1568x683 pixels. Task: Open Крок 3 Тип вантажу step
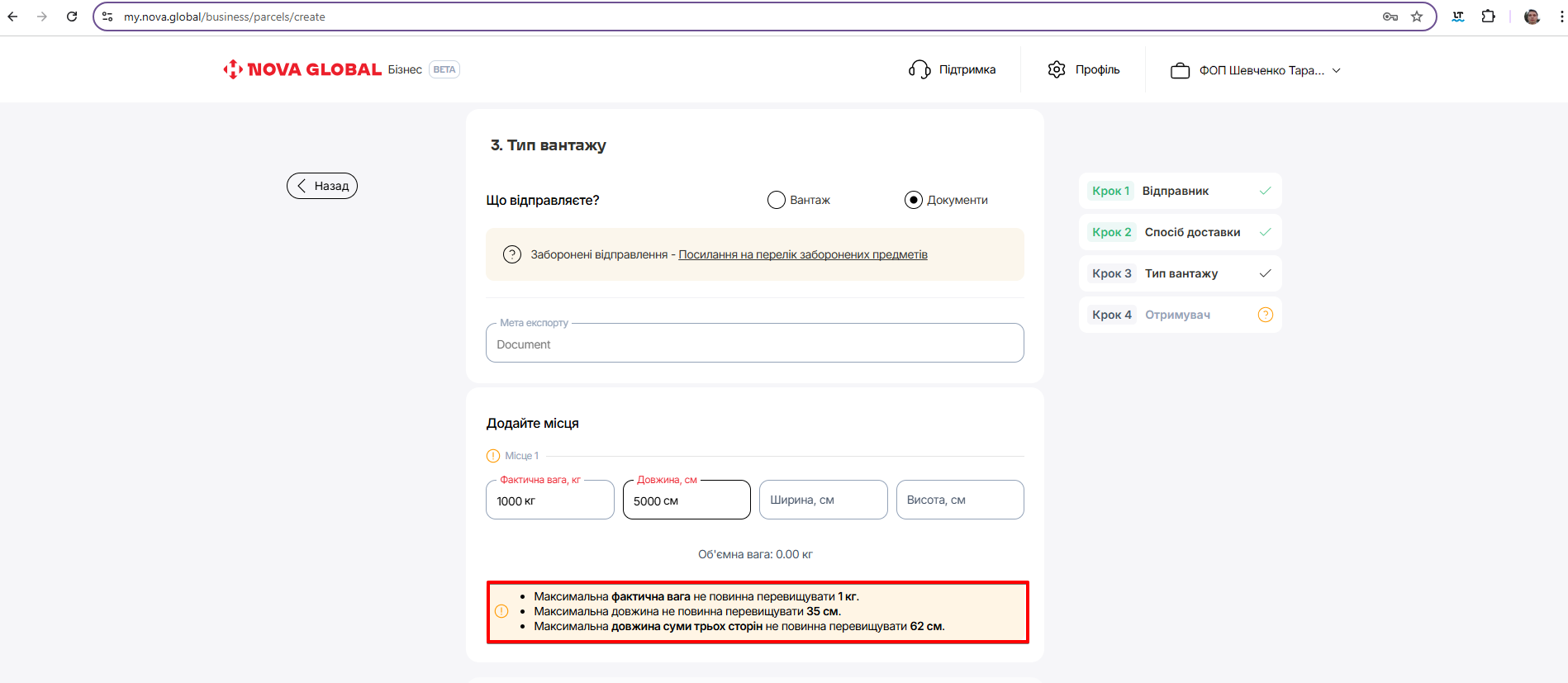(1179, 273)
